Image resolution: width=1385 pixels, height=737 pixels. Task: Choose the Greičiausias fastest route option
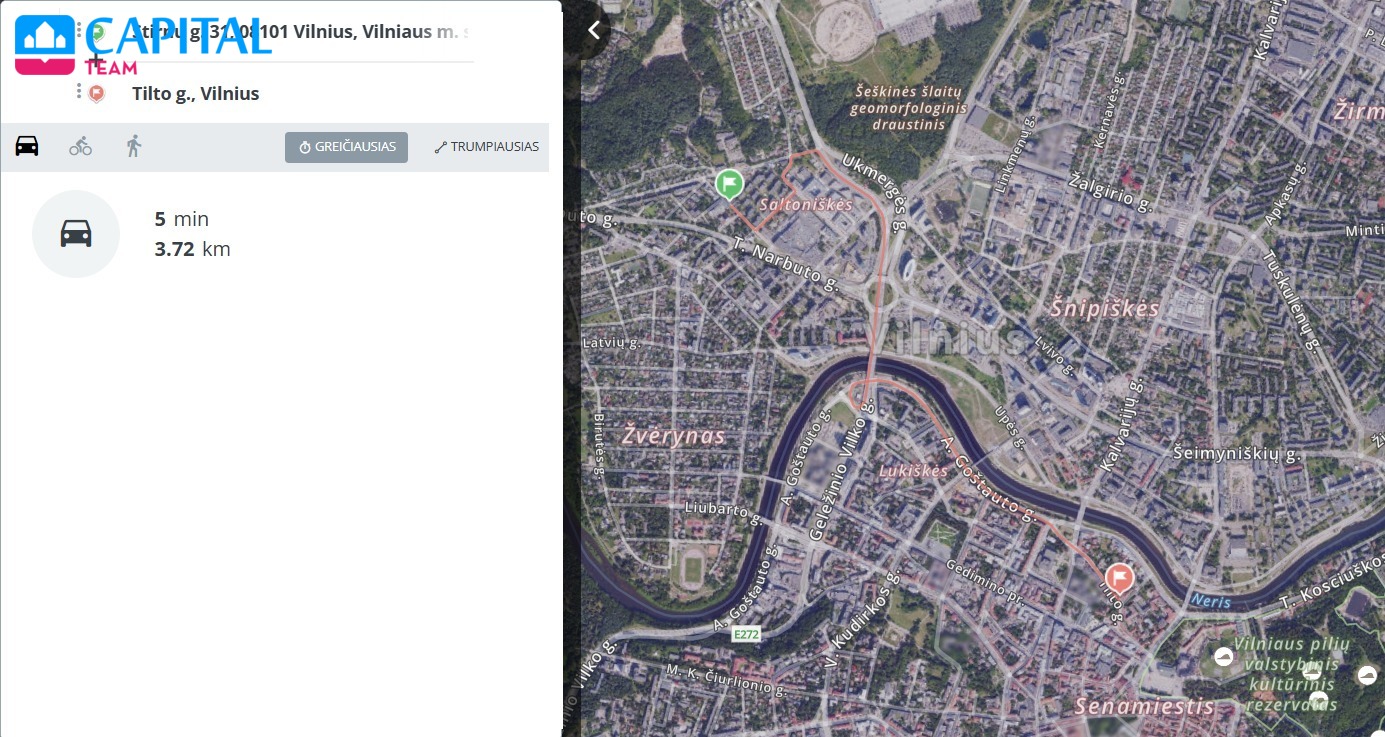346,147
